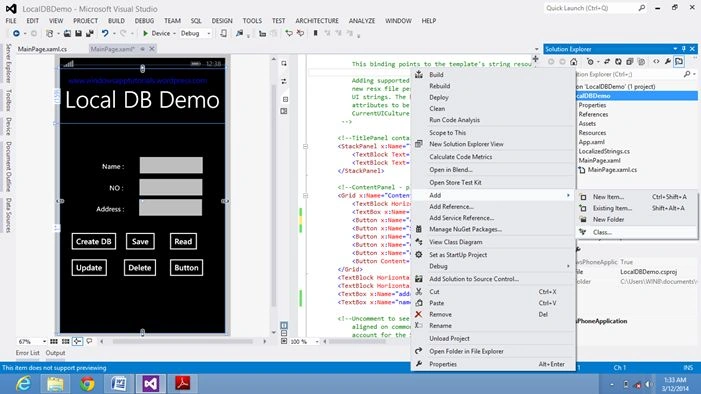Image resolution: width=701 pixels, height=394 pixels.
Task: Click the Save All toolbar icon
Action: (89, 34)
